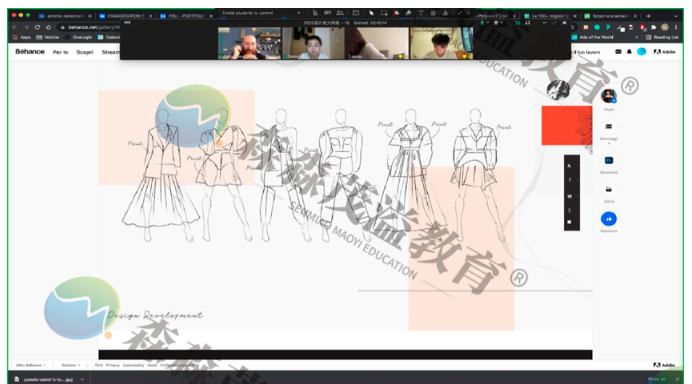Open the Scopri menu on Behance

tap(85, 52)
